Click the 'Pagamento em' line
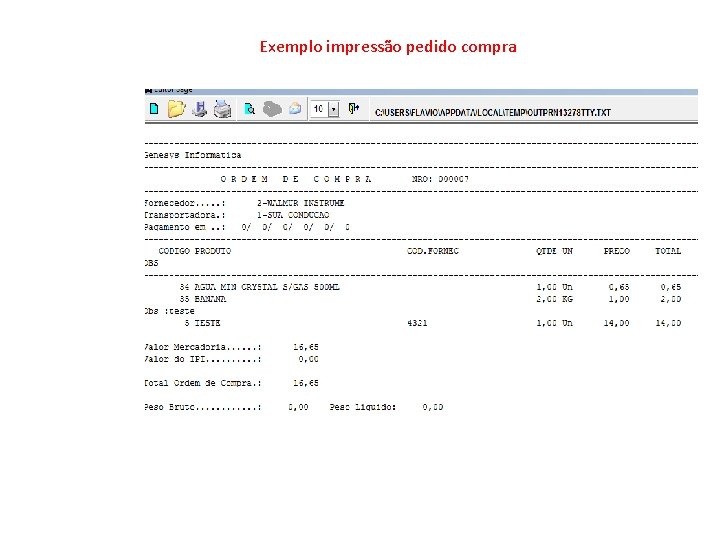 (247, 227)
